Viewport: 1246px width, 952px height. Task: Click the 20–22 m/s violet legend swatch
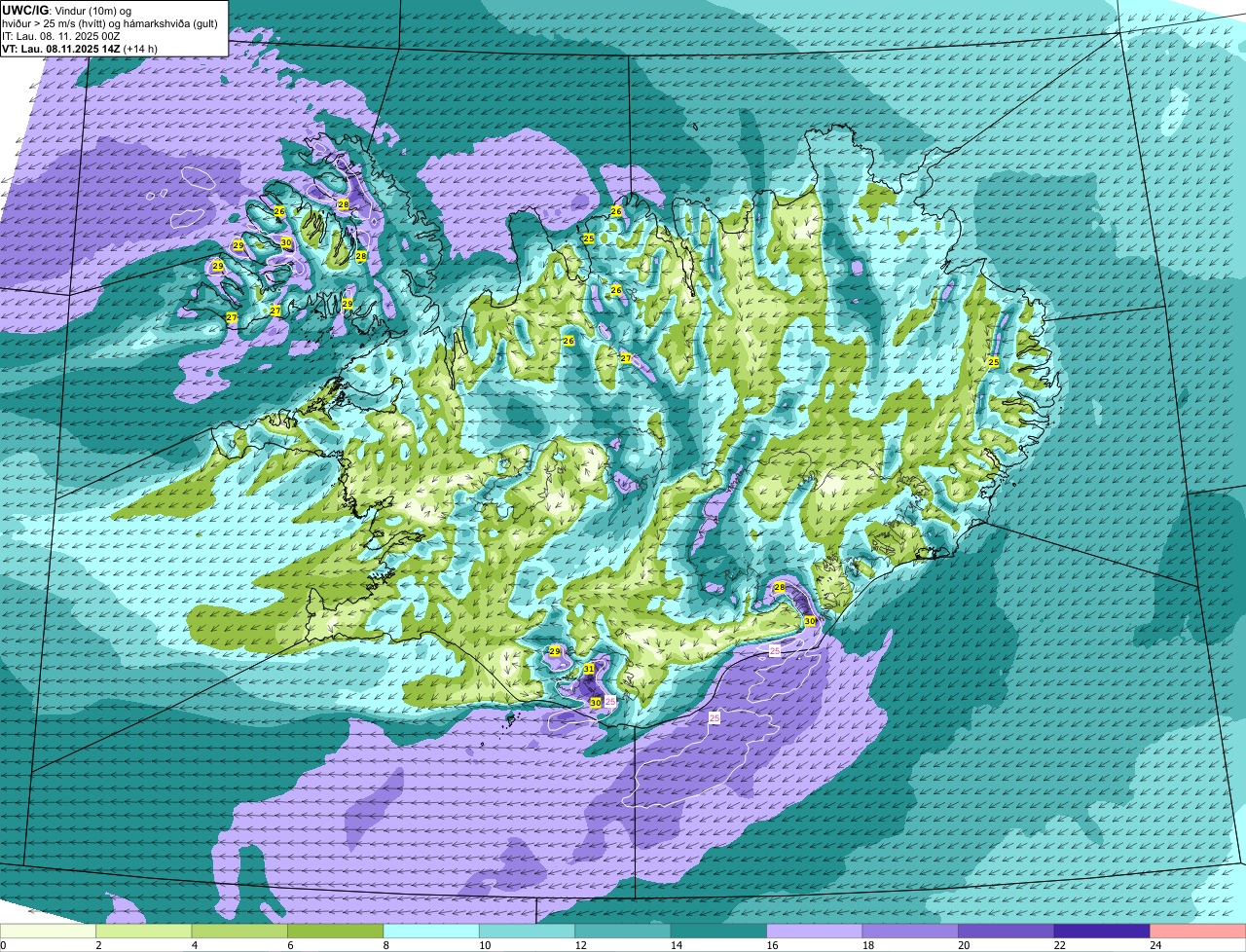[x=1007, y=931]
